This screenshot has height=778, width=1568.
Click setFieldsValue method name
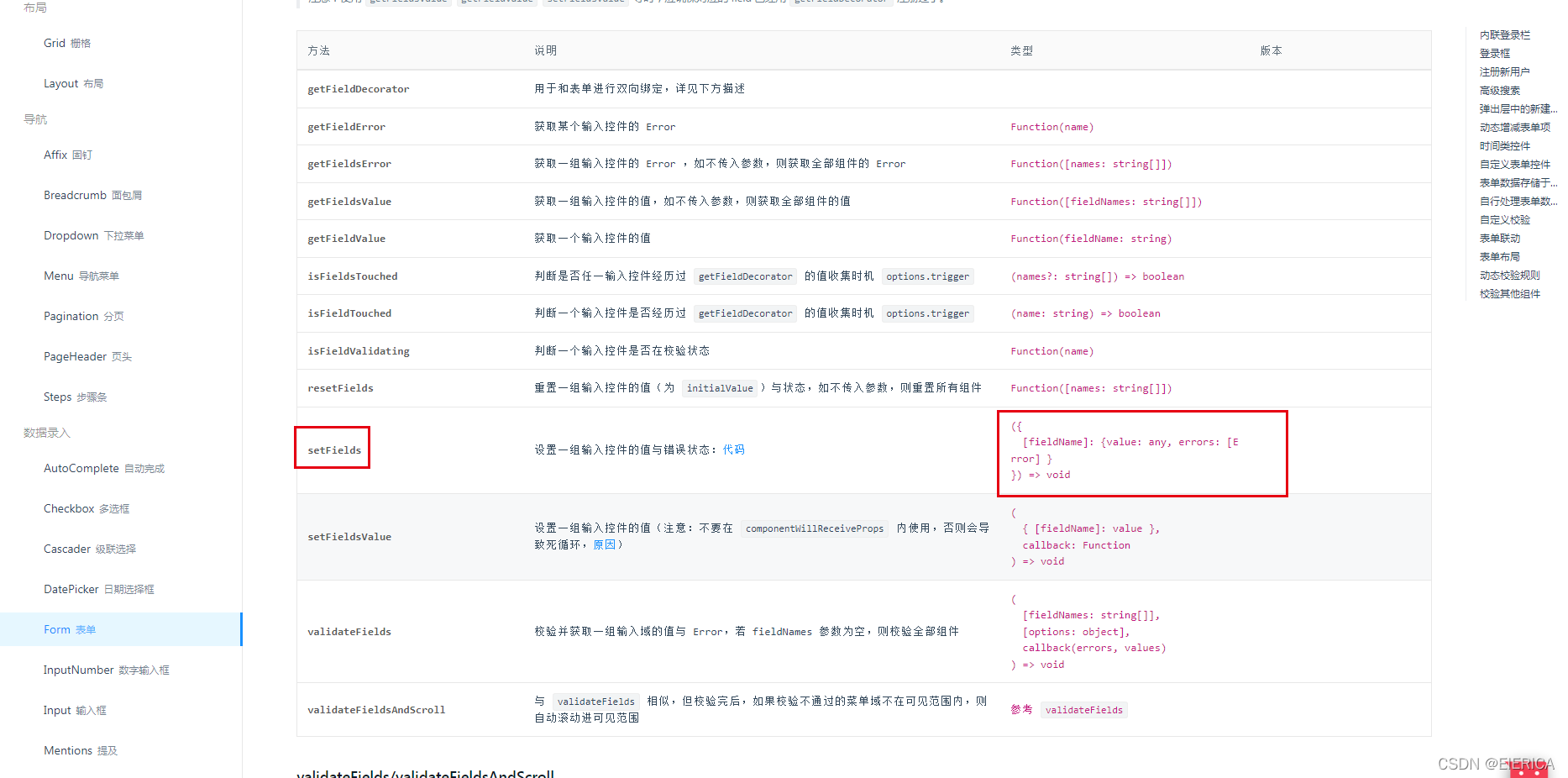349,537
